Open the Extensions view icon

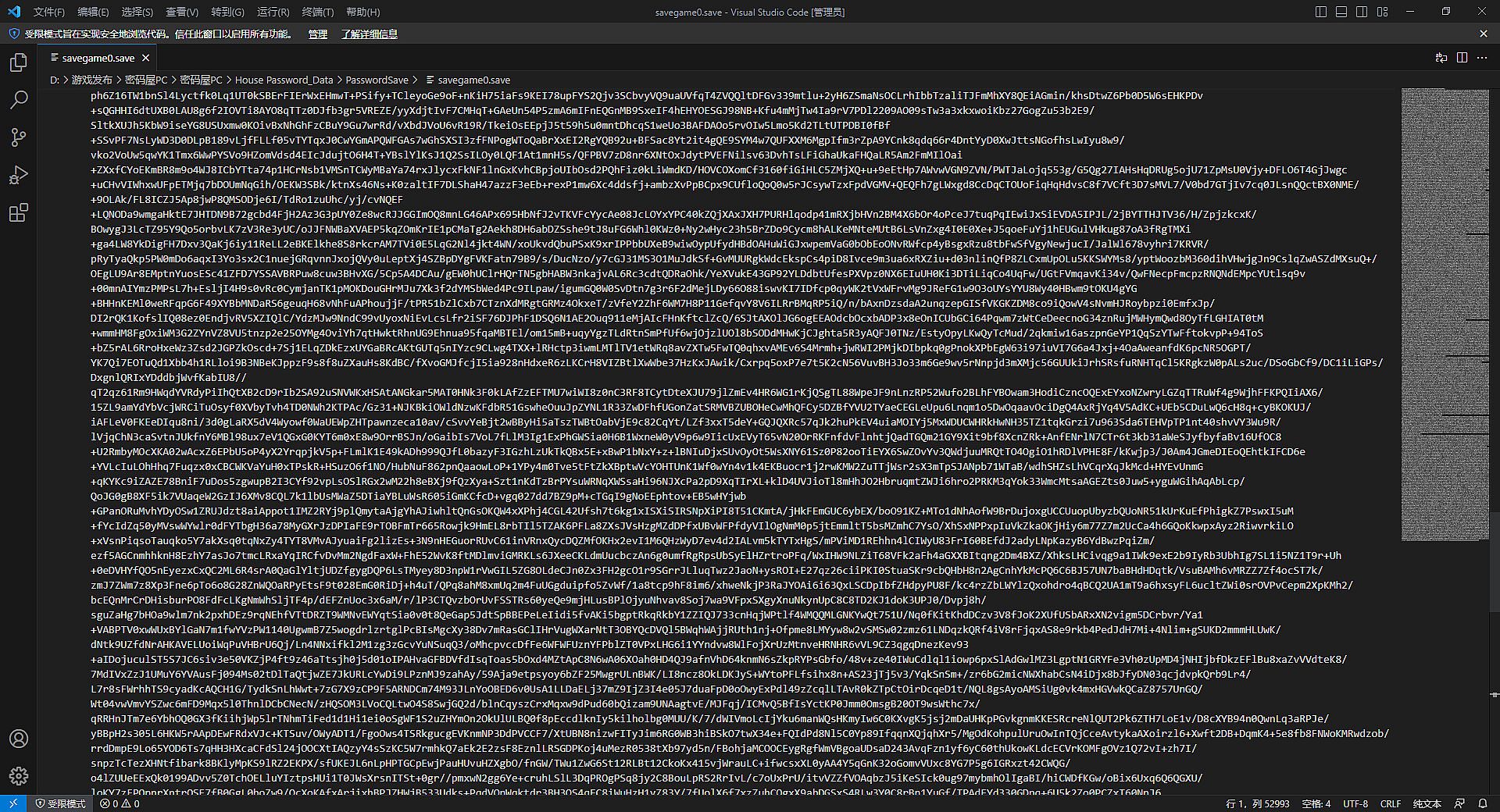[x=19, y=212]
